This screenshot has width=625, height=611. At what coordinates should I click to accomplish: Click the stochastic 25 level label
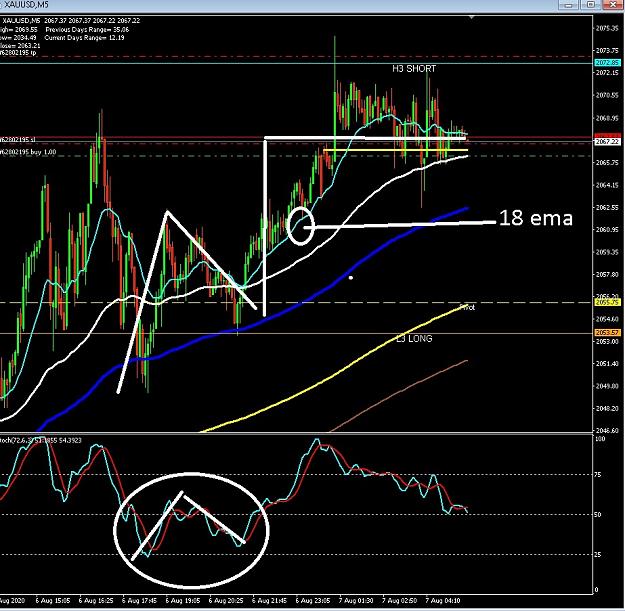(x=597, y=554)
